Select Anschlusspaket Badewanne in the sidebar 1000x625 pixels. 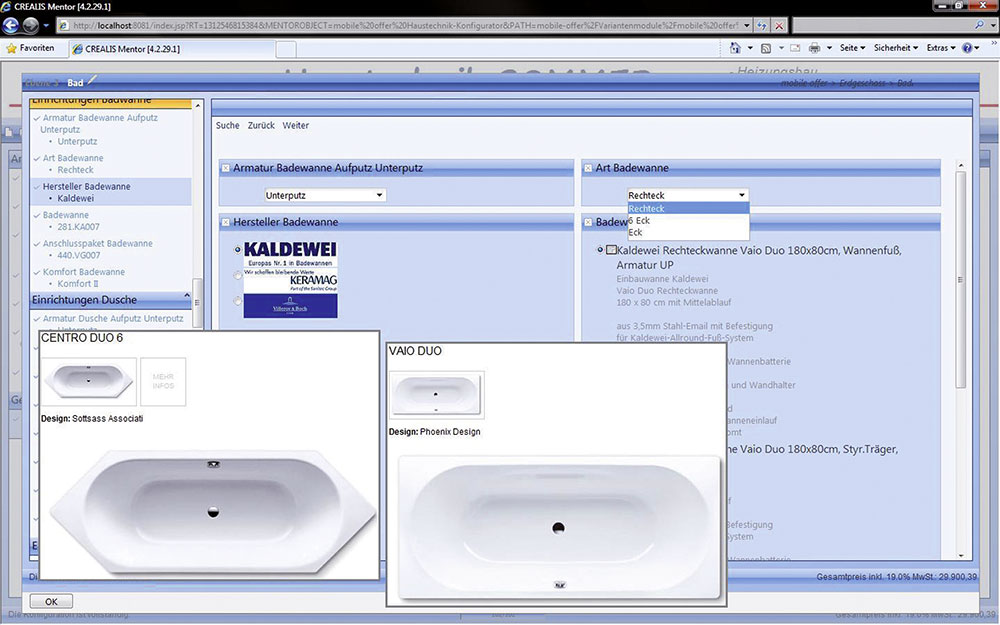tap(98, 244)
